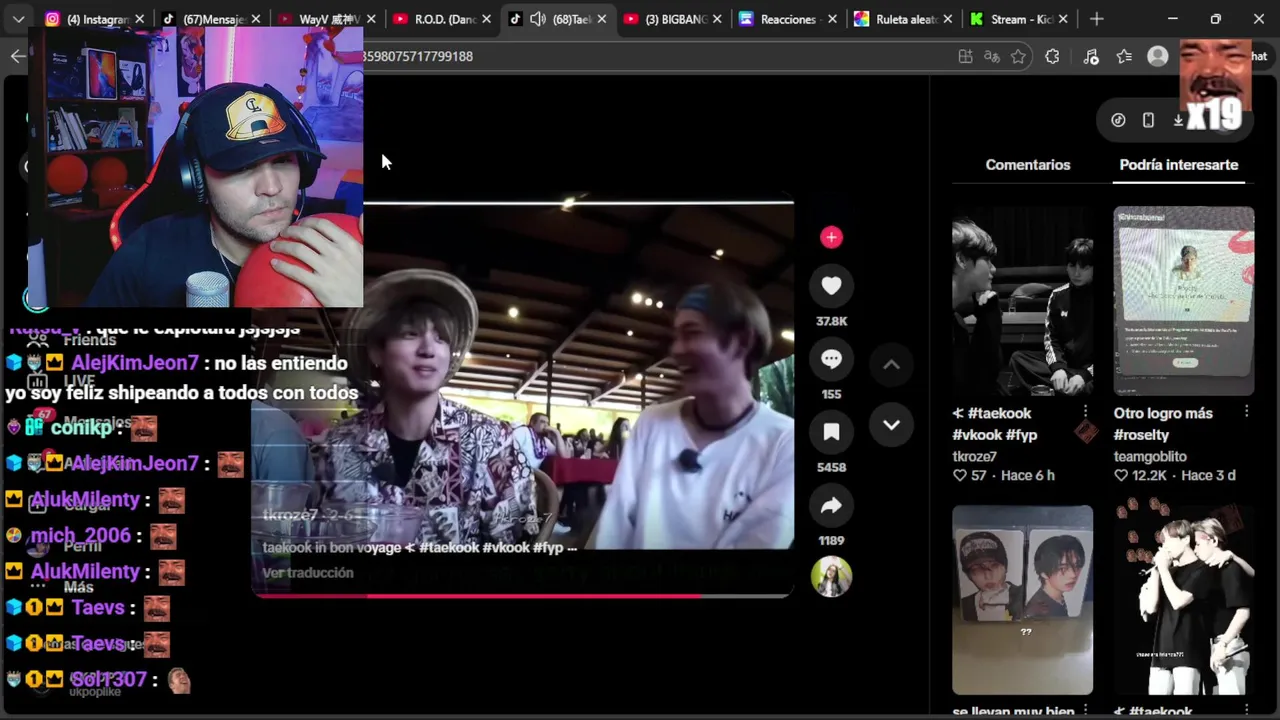This screenshot has width=1280, height=720.
Task: Open the browser profile avatar icon
Action: point(1158,57)
